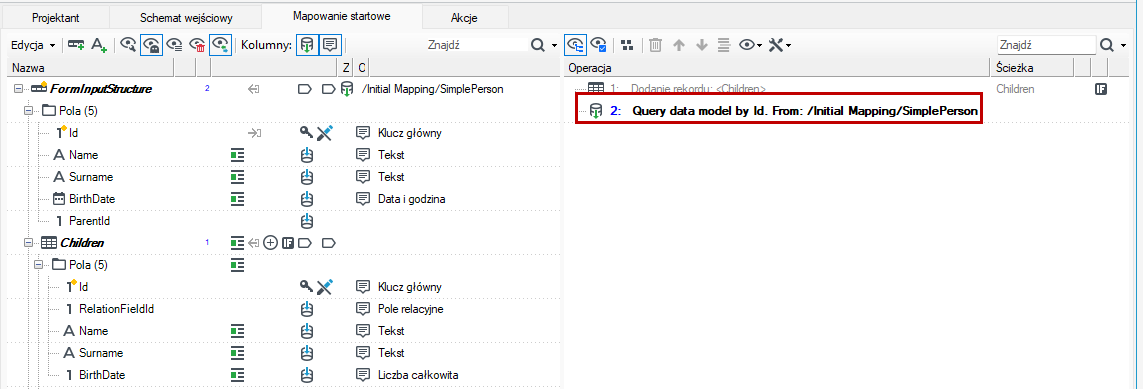Toggle the eye with list view filter
The image size is (1143, 389).
pos(175,45)
